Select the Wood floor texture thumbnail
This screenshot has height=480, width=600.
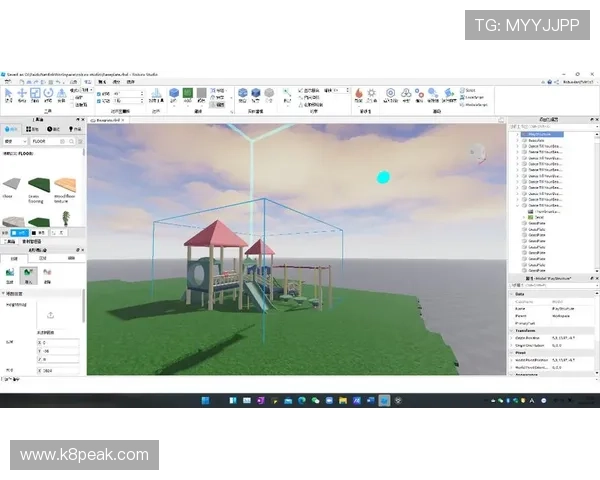(65, 186)
